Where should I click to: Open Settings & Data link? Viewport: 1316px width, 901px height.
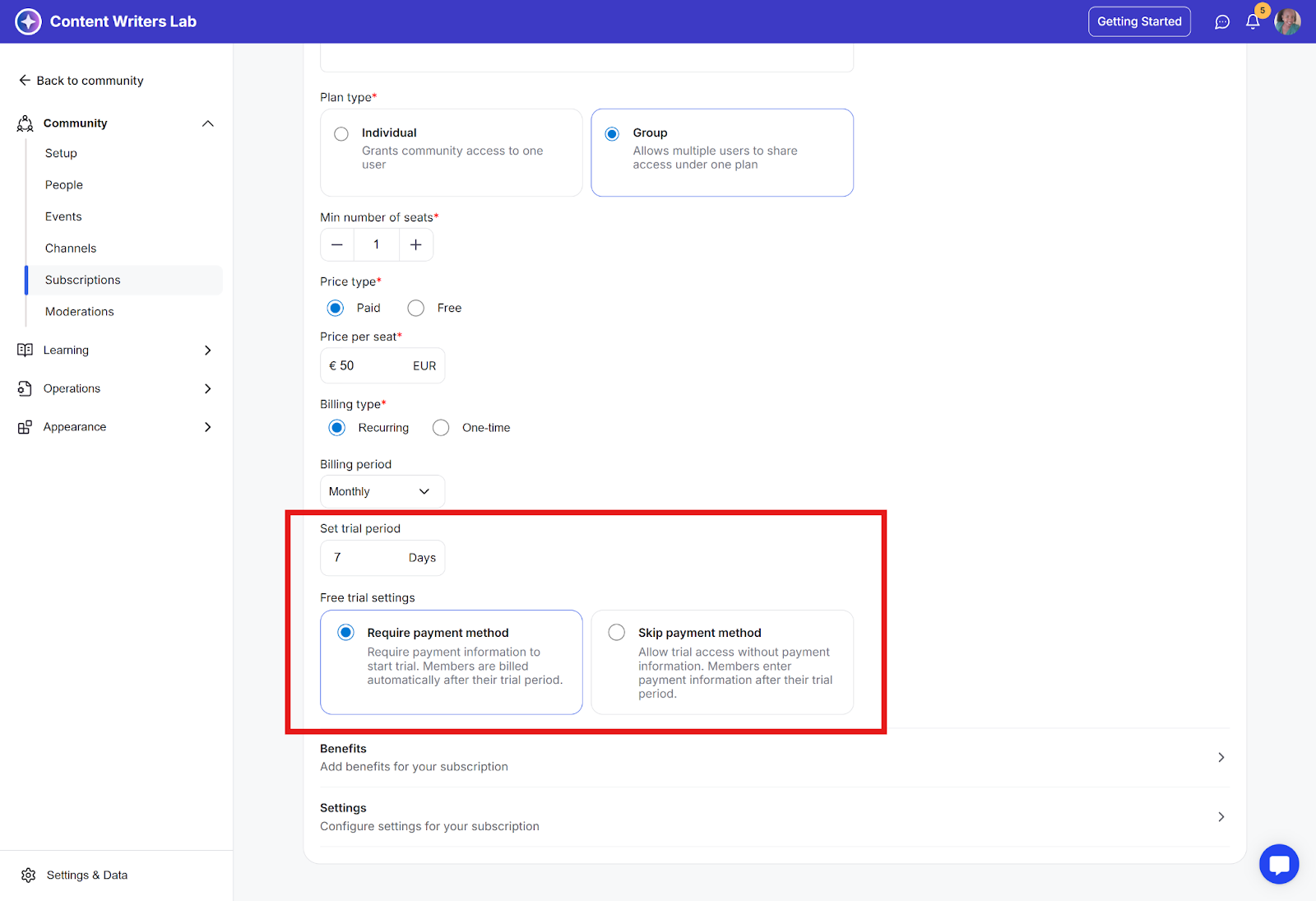(x=87, y=875)
